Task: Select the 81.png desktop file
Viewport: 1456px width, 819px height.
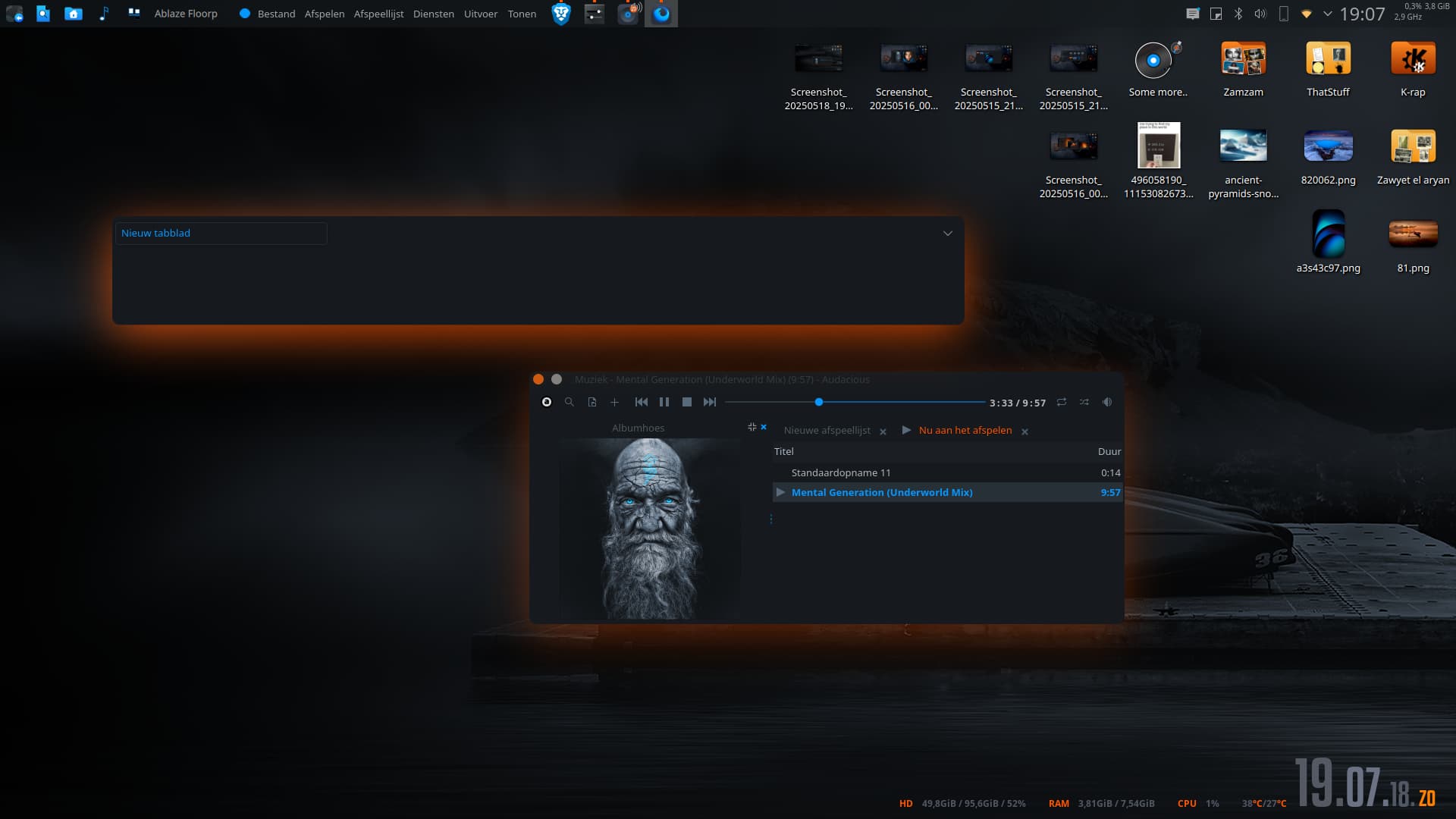Action: coord(1413,246)
